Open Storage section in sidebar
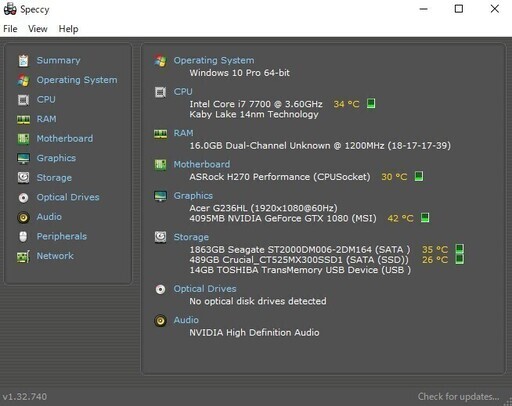 click(54, 178)
